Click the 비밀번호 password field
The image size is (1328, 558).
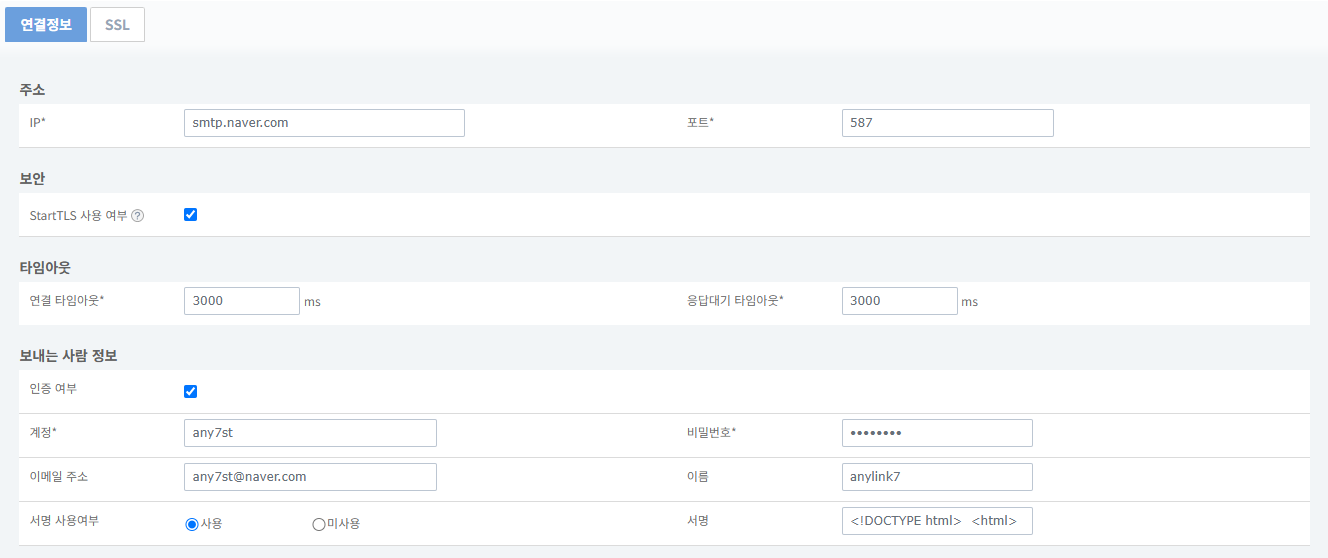point(937,433)
